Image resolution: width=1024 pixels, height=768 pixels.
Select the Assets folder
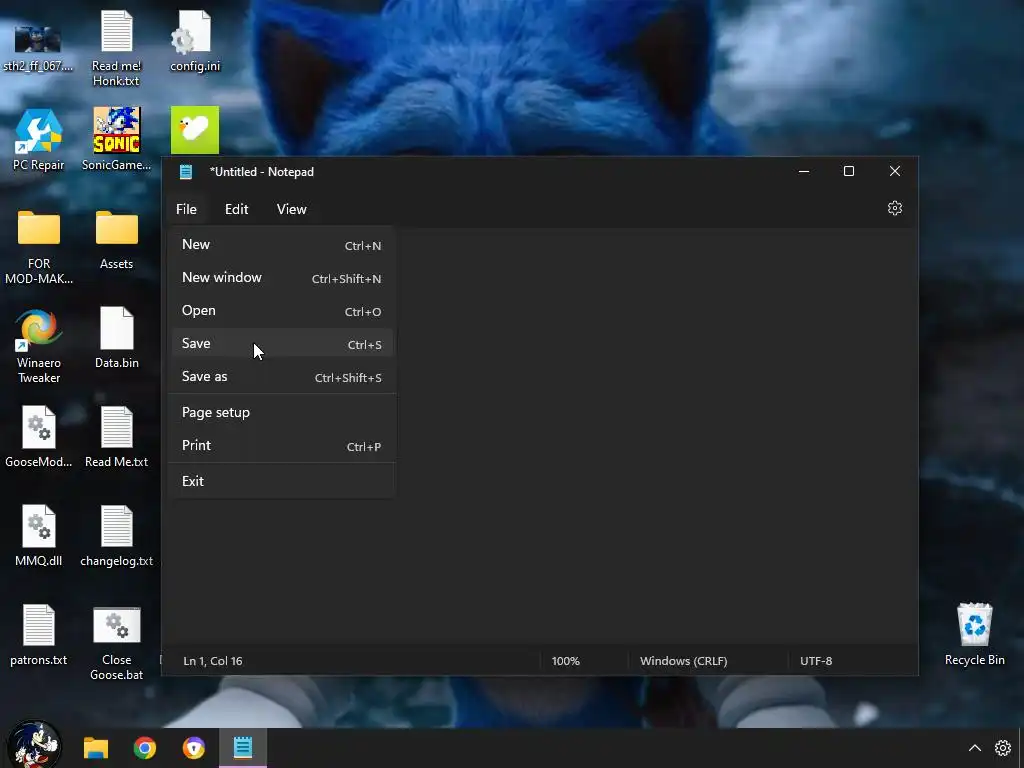click(116, 240)
